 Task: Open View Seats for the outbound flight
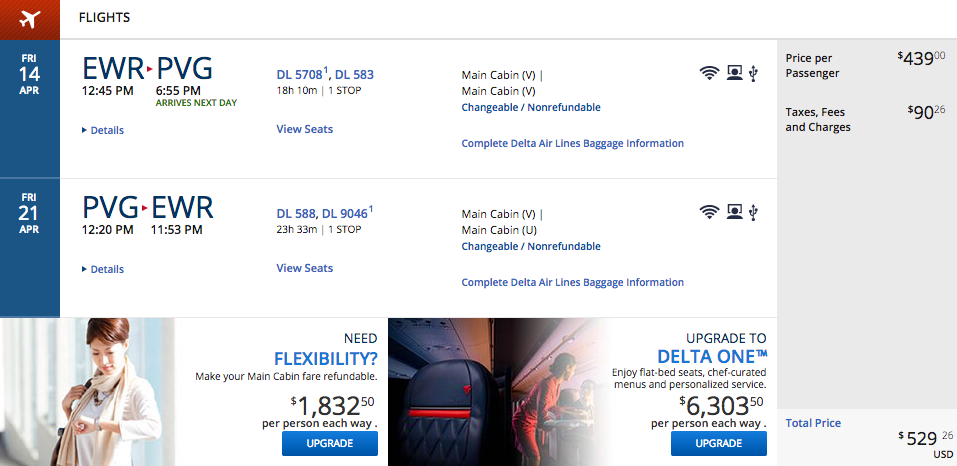(x=304, y=129)
